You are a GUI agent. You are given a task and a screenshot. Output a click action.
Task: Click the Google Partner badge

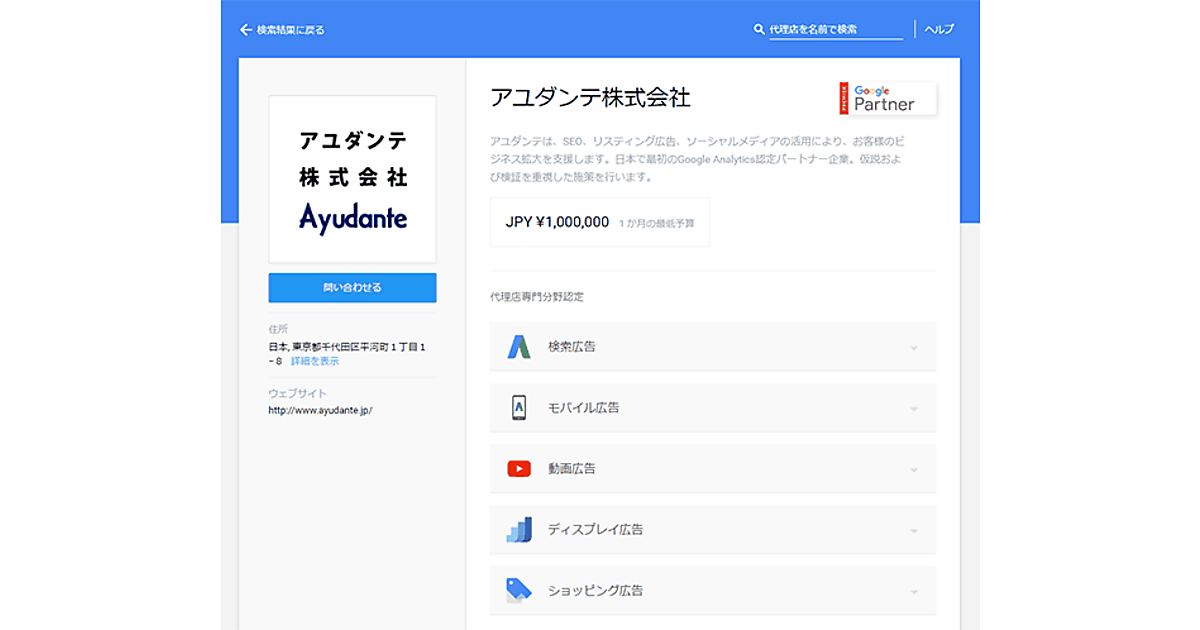click(887, 98)
